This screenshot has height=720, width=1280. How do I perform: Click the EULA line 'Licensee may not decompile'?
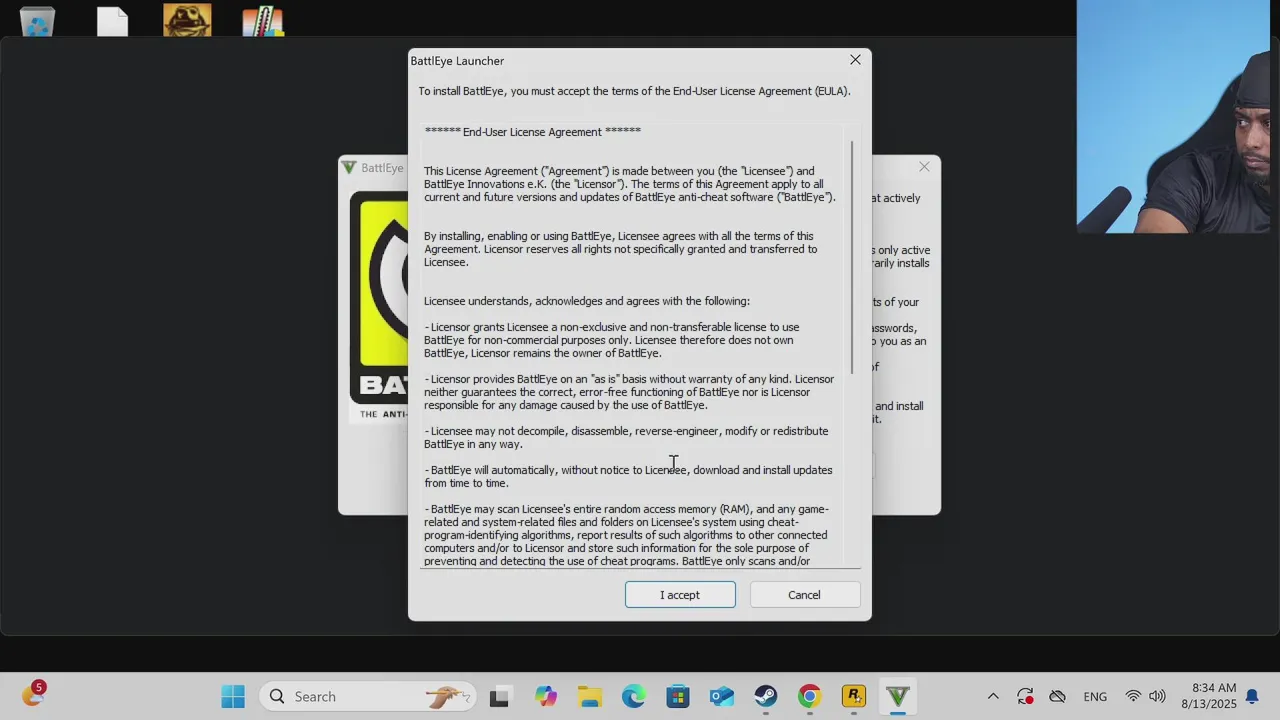626,438
